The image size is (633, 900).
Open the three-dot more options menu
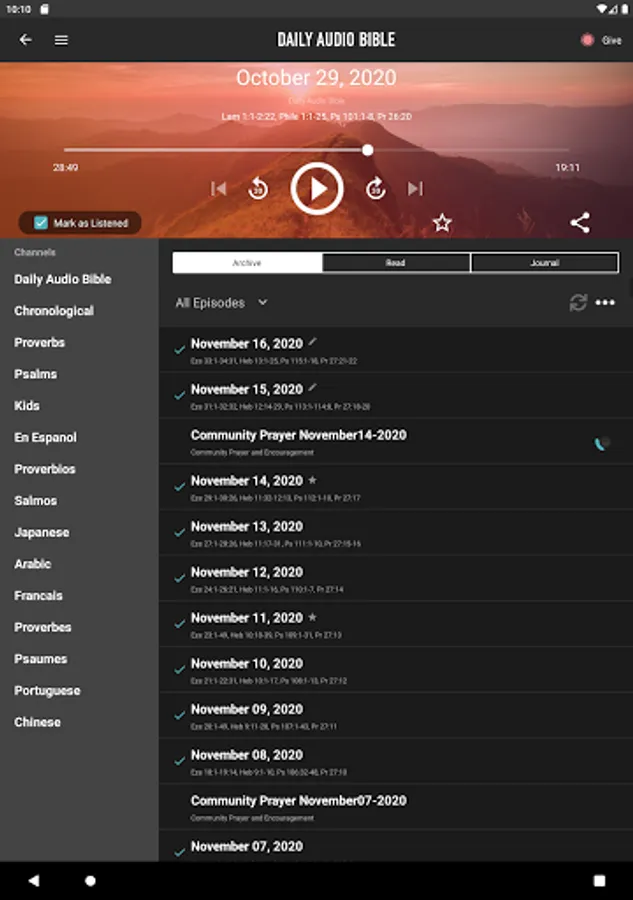pos(605,302)
